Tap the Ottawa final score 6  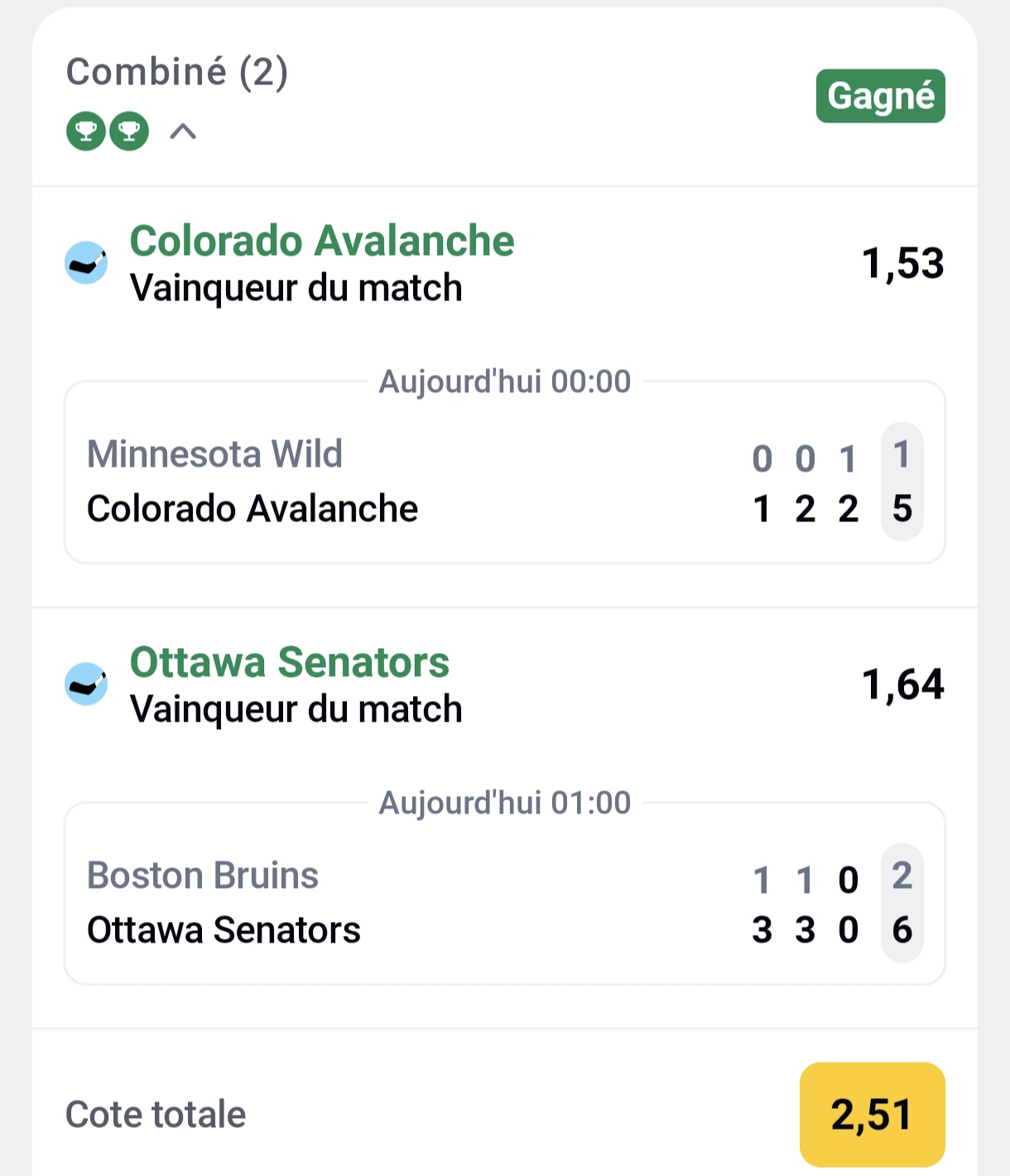[902, 930]
